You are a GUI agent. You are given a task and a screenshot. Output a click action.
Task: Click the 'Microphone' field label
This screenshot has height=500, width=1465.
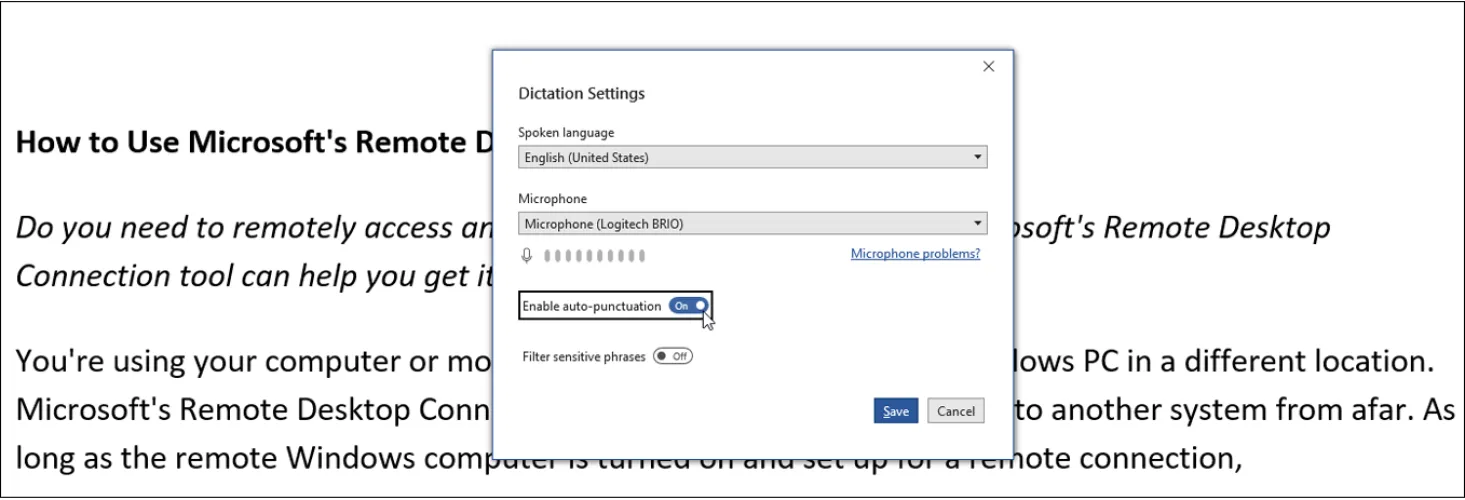tap(553, 199)
